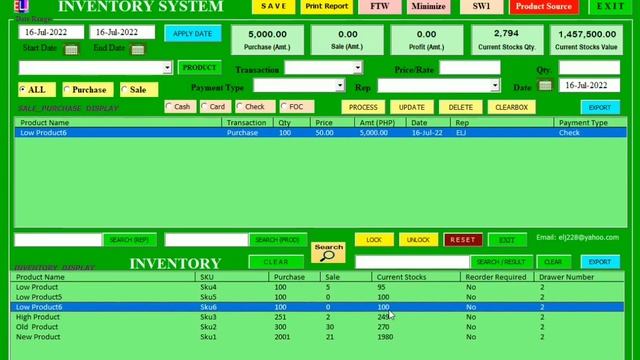This screenshot has height=360, width=640.
Task: Select inventory row Low Product5
Action: (317, 297)
